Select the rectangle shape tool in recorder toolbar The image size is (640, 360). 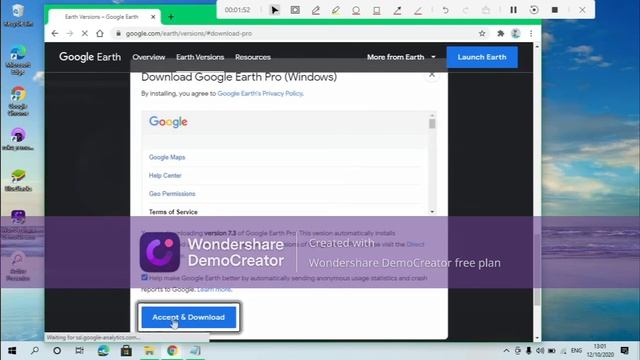click(377, 10)
